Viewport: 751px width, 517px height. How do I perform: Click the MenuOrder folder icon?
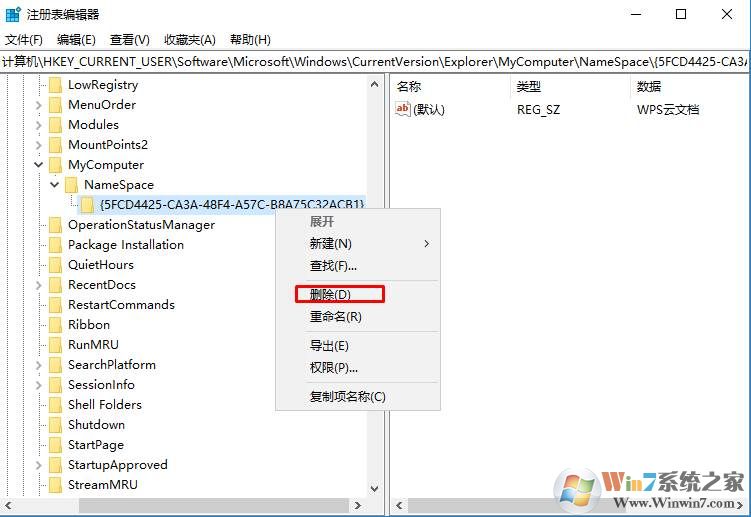(56, 105)
